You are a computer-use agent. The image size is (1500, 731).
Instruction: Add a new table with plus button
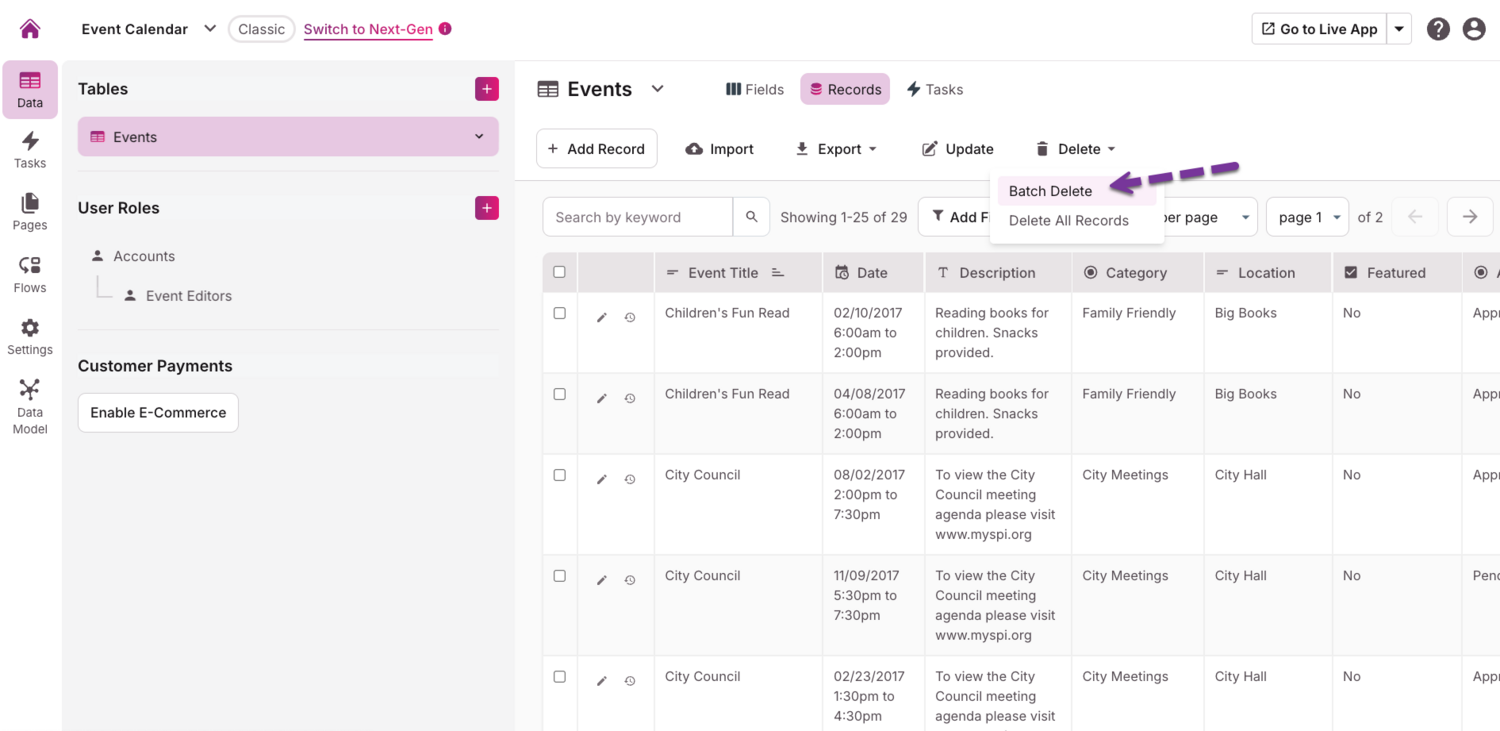pyautogui.click(x=487, y=89)
